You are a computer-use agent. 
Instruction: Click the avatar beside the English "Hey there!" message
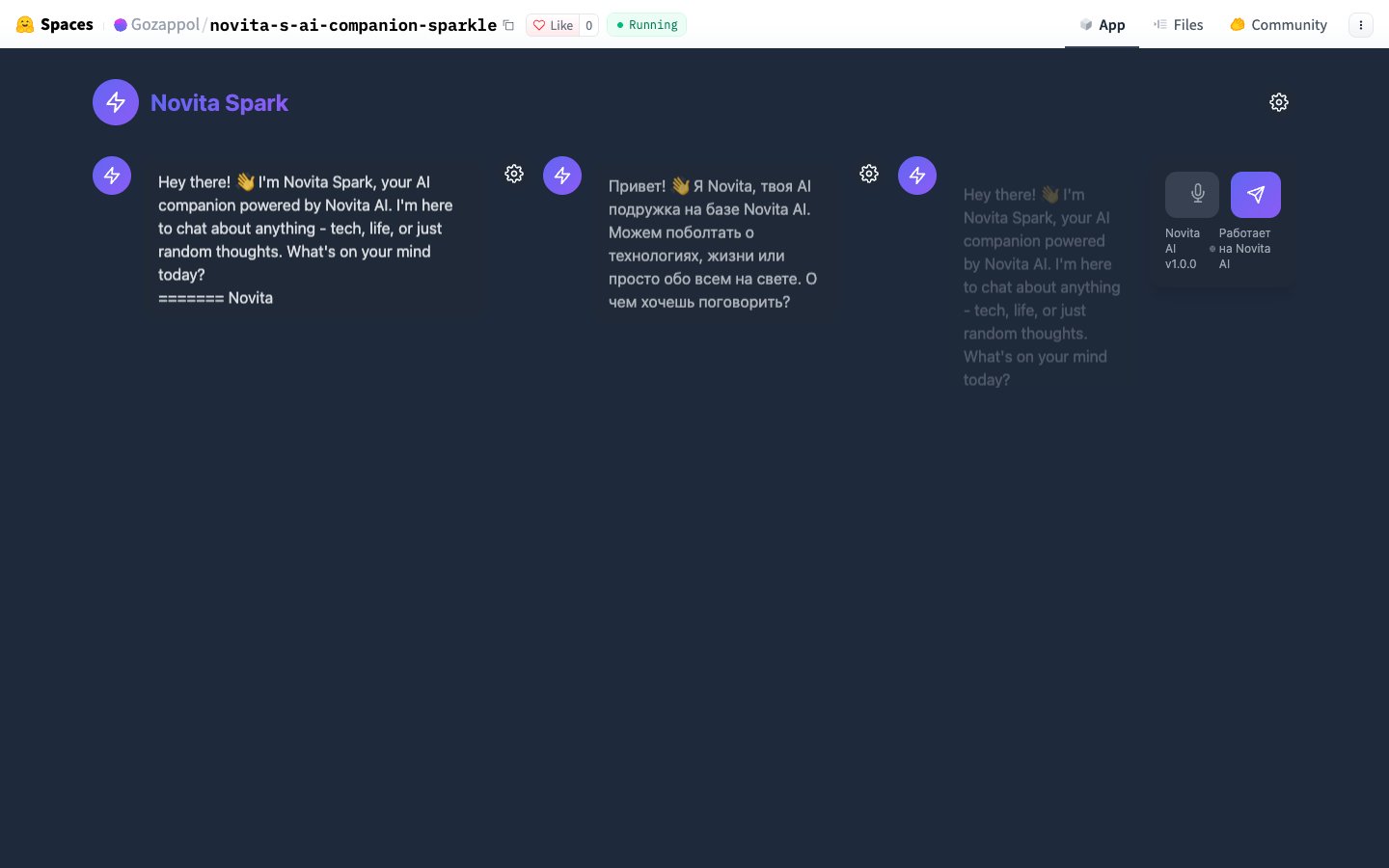[x=112, y=176]
